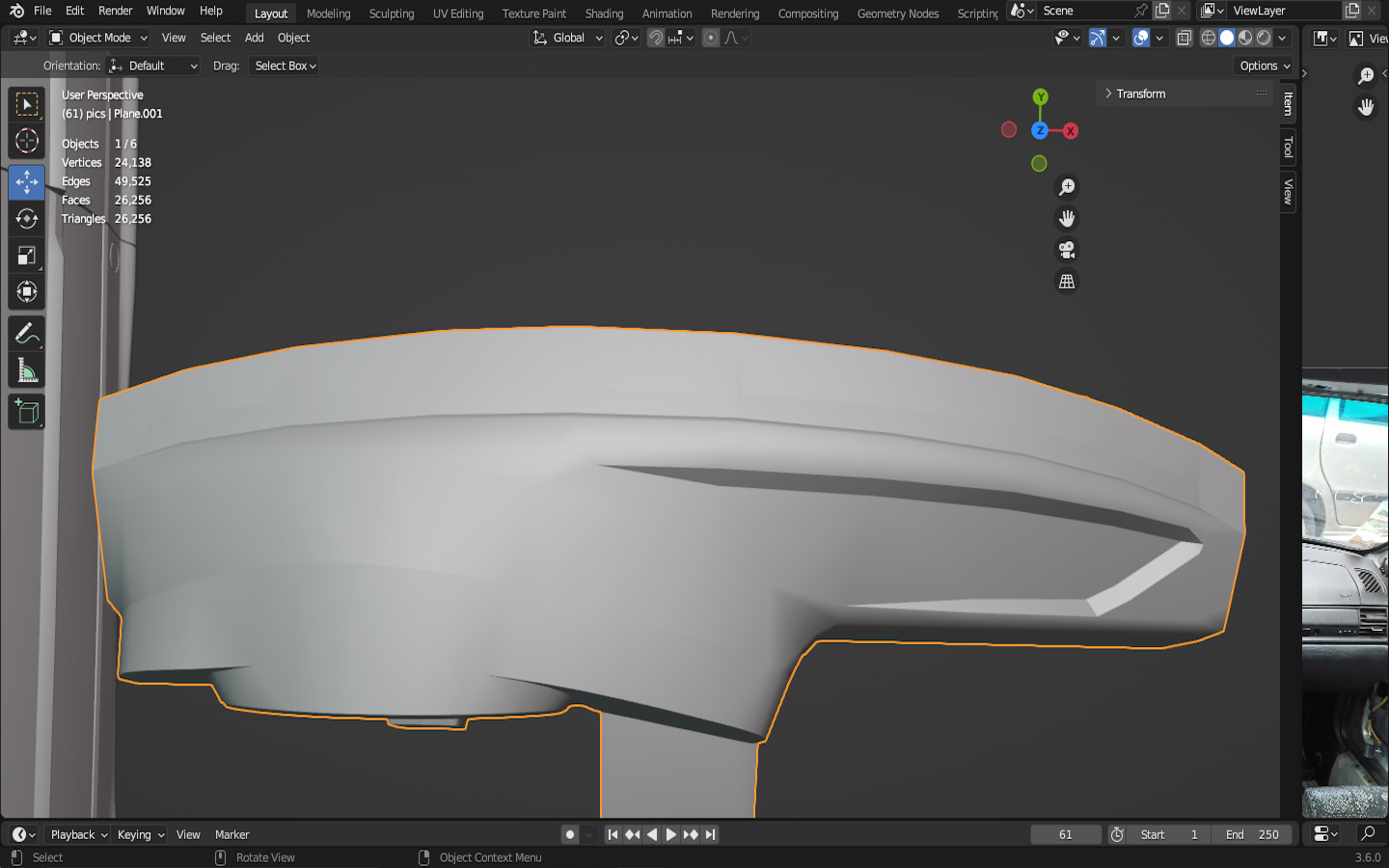Screen dimensions: 1389x868
Task: Click the timeline search magnifier icon
Action: coord(1368,834)
